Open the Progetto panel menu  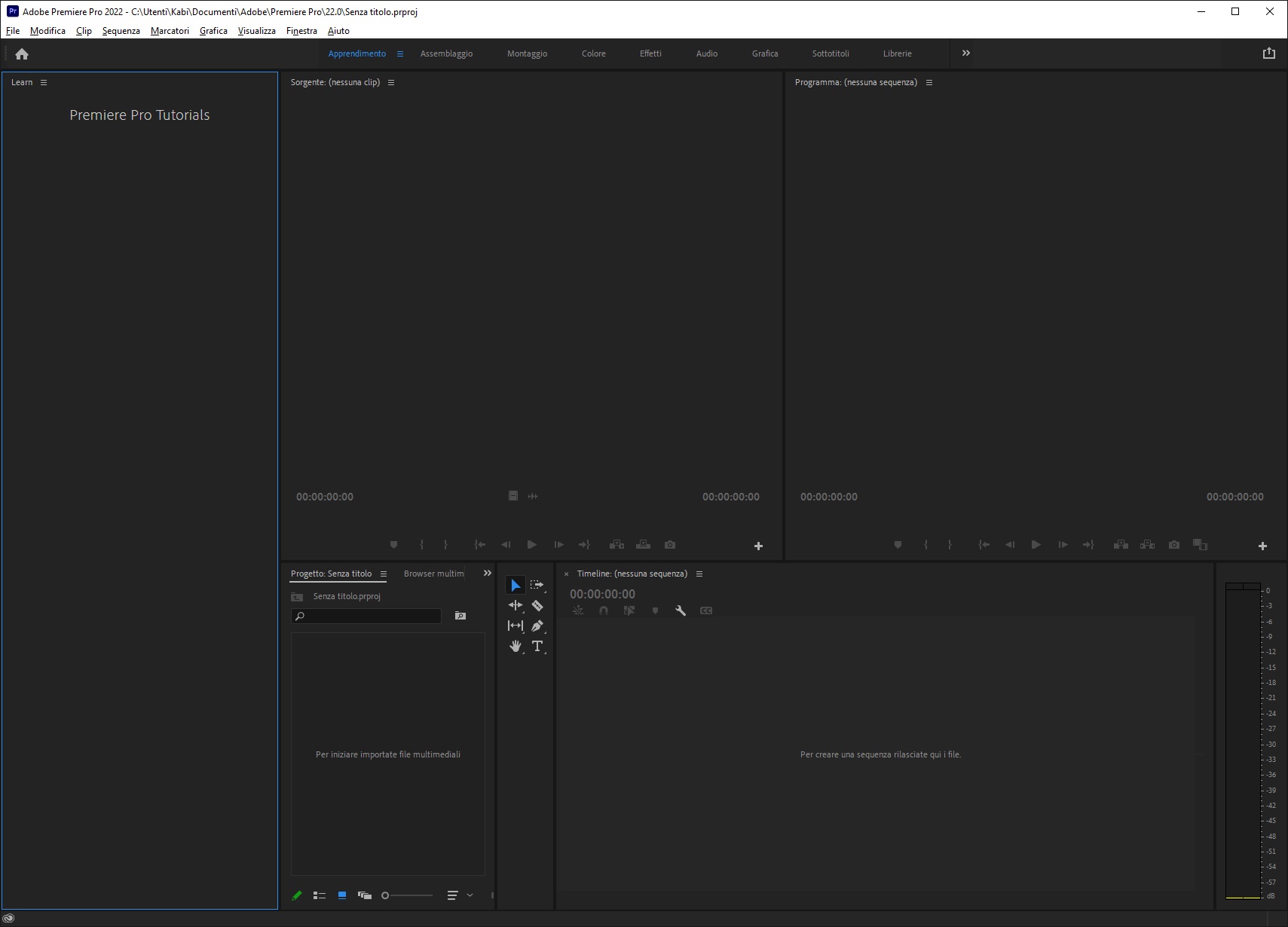[x=384, y=574]
